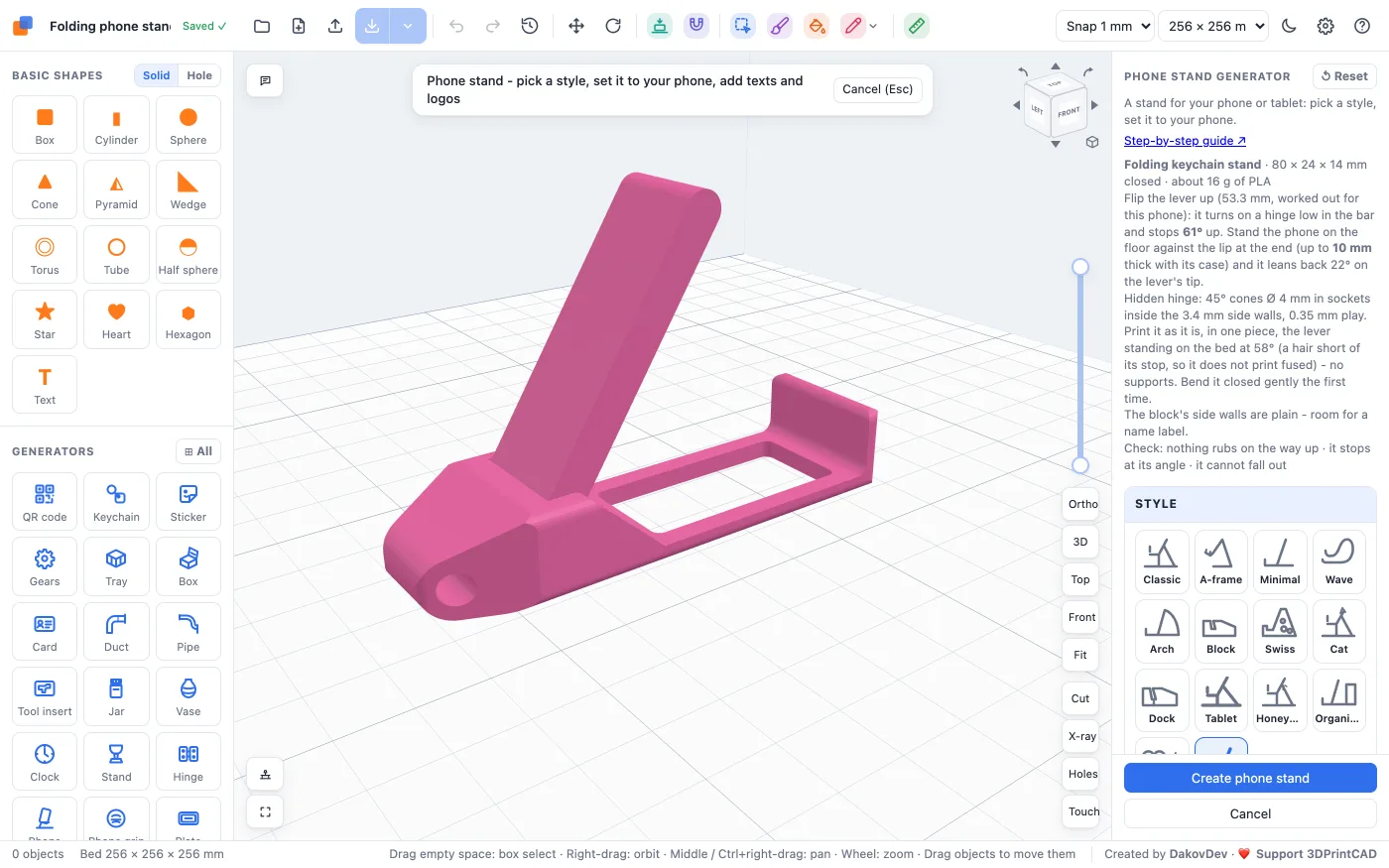Screen dimensions: 1389x868
Task: Open the version history clock icon
Action: [x=530, y=26]
